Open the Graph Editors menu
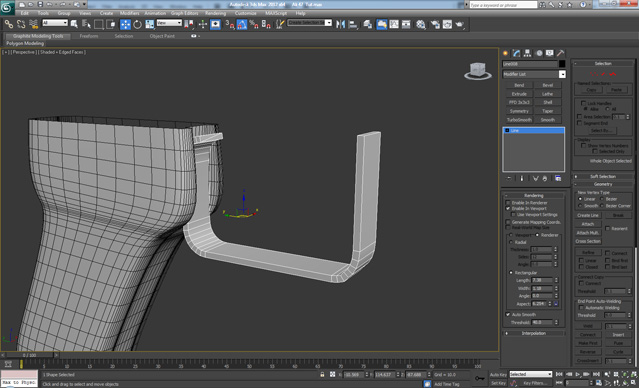This screenshot has height=388, width=639. point(184,13)
